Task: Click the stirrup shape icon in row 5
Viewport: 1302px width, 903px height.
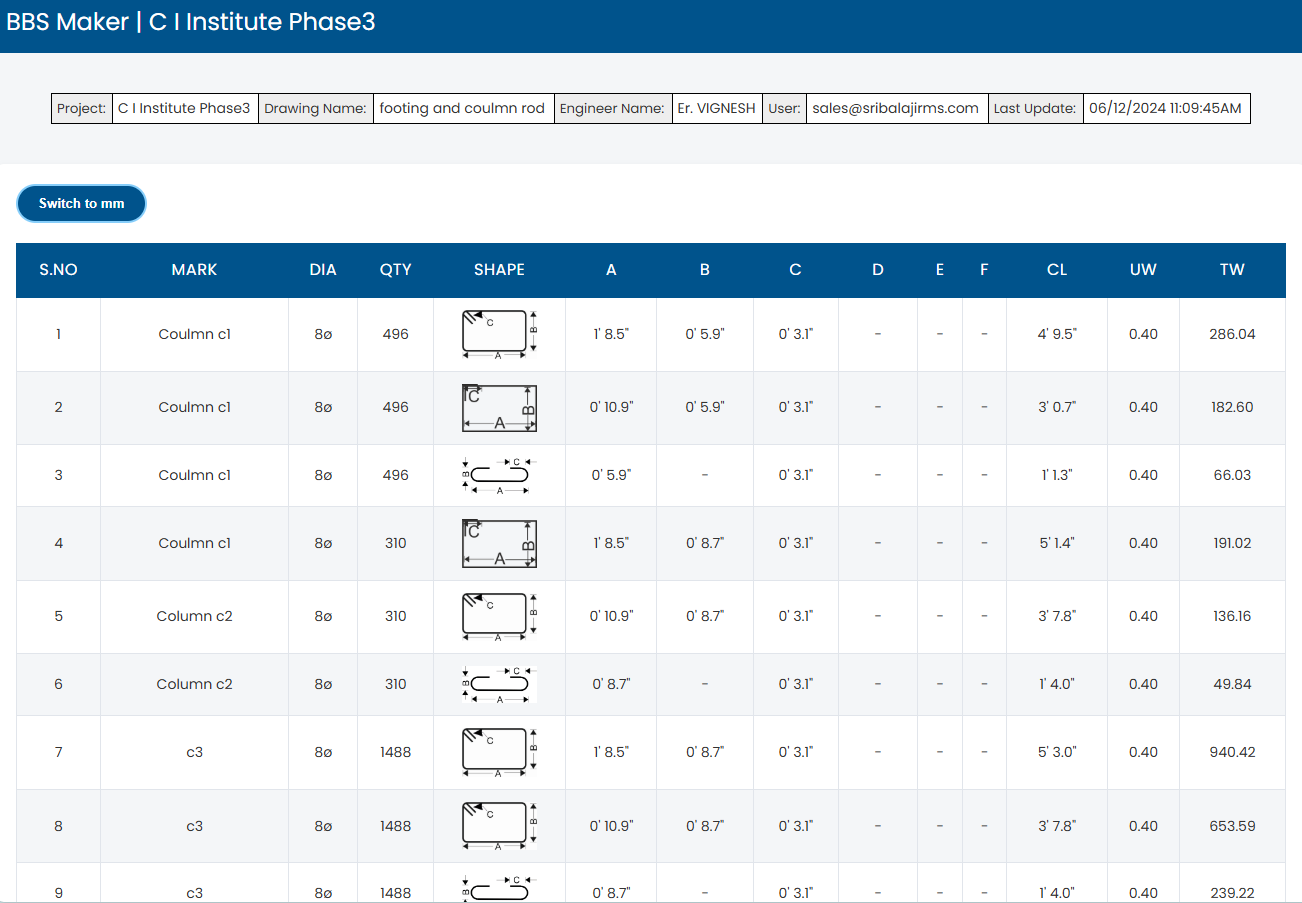Action: click(499, 617)
